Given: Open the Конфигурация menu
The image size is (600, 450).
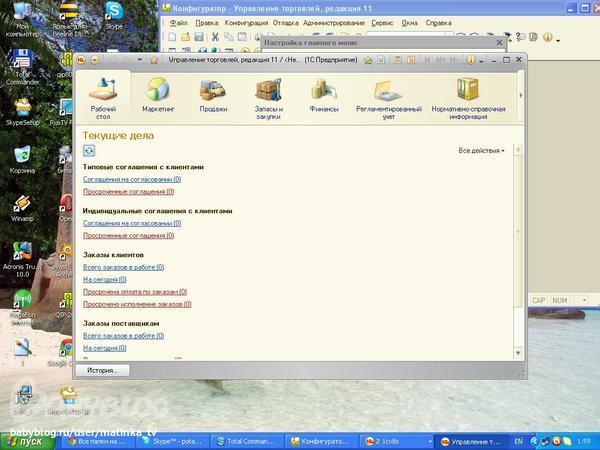Looking at the screenshot, I should [x=246, y=22].
